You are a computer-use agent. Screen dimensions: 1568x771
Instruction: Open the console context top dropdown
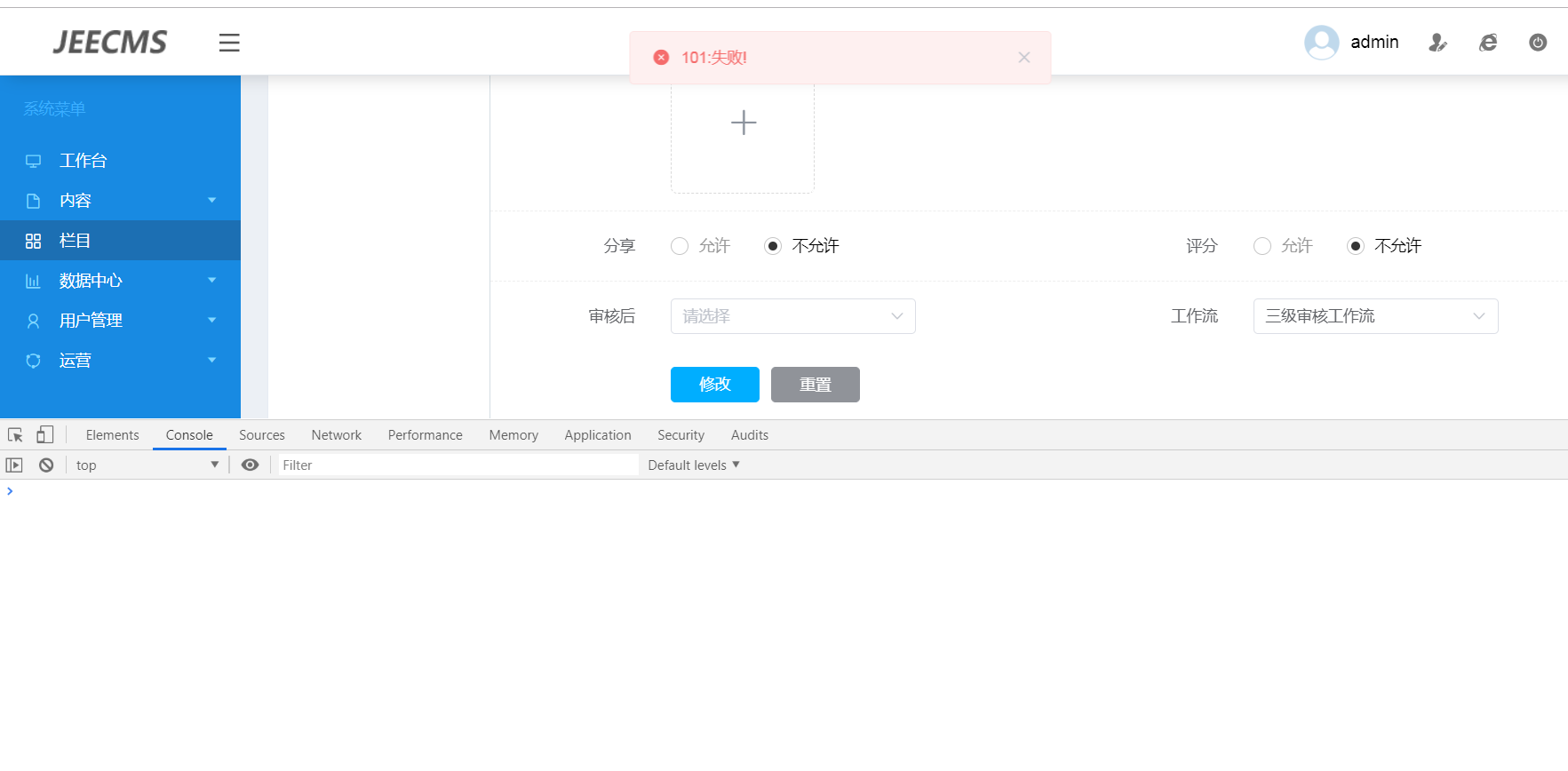pyautogui.click(x=147, y=465)
